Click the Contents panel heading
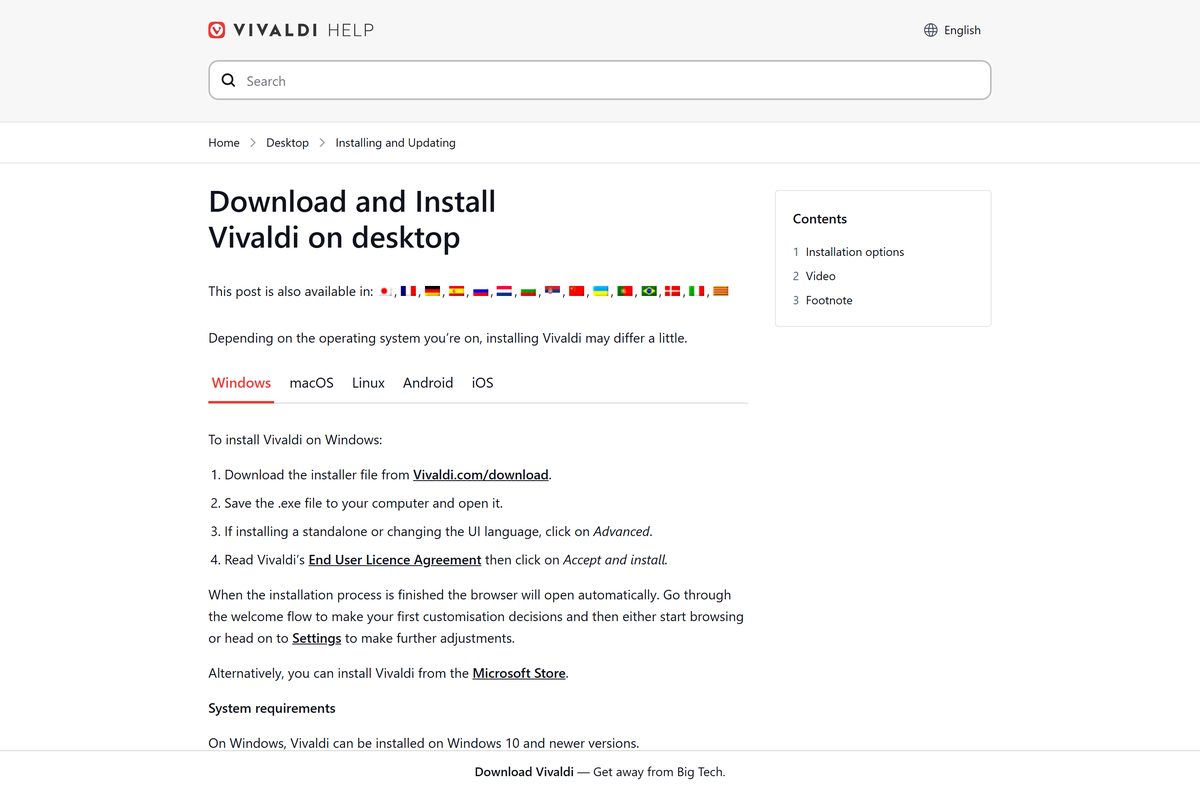This screenshot has width=1200, height=792. click(820, 219)
